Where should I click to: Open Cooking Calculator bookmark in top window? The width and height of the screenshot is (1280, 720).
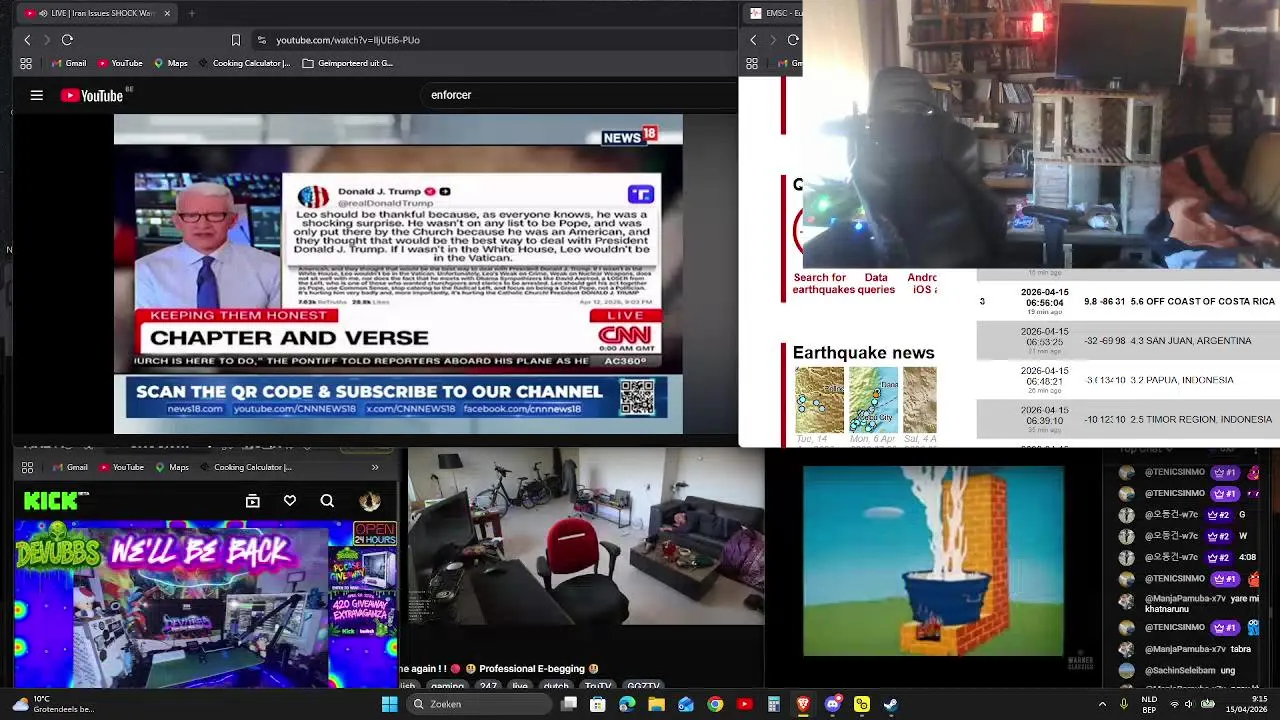click(x=245, y=63)
